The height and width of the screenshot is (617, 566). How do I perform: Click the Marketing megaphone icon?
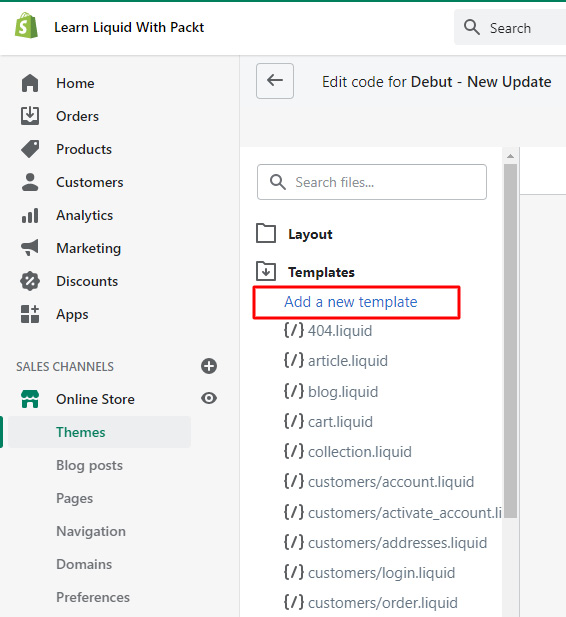30,248
